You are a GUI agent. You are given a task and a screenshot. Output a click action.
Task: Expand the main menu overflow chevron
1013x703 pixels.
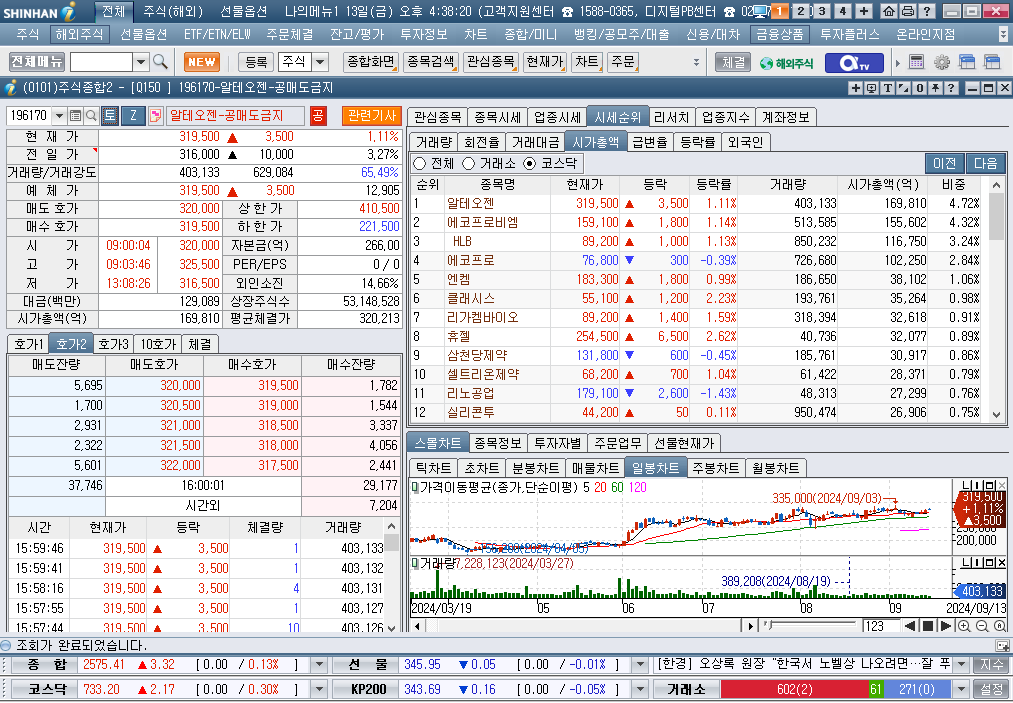coord(1003,34)
